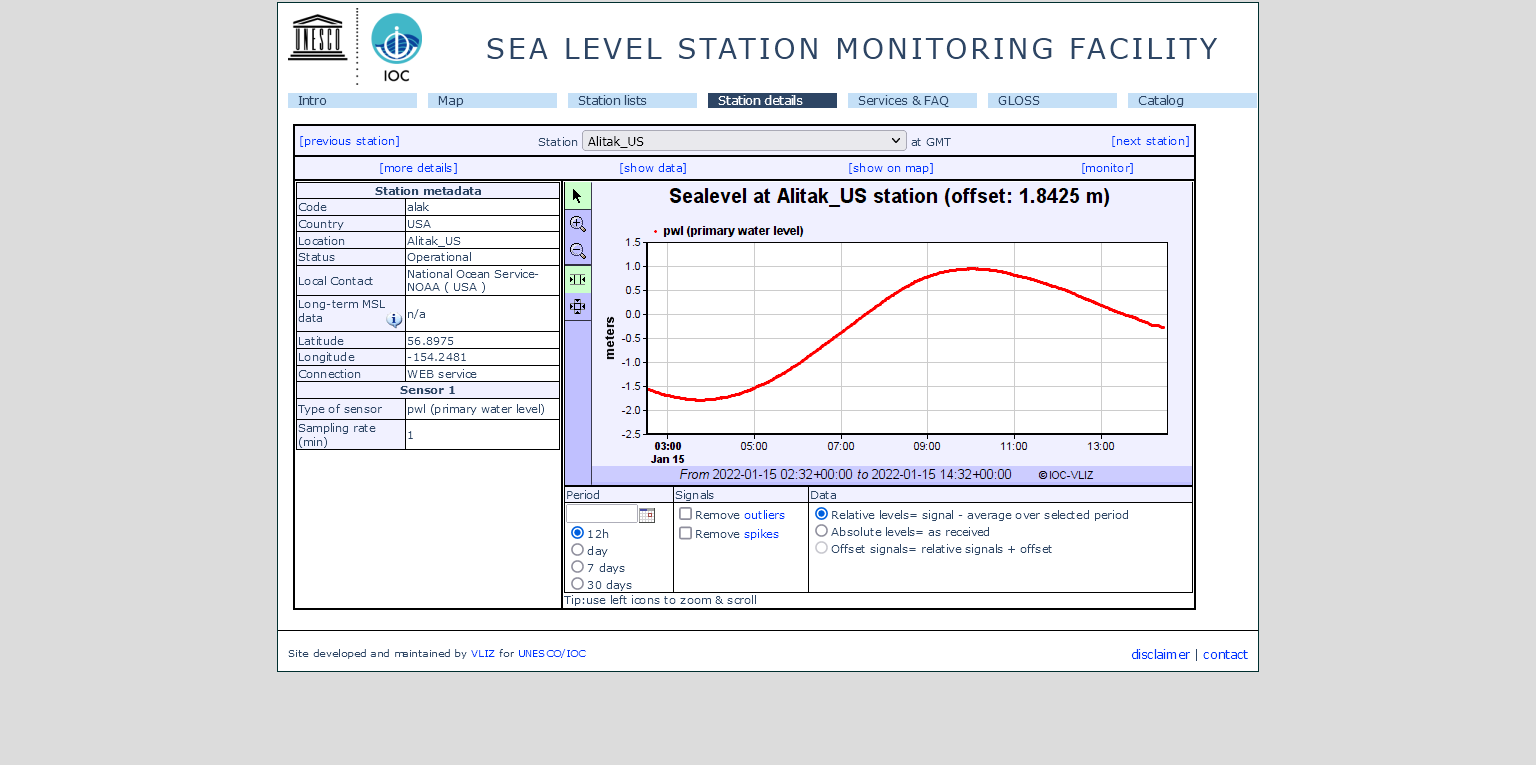The height and width of the screenshot is (765, 1536).
Task: Open the Catalog tab
Action: 1192,101
